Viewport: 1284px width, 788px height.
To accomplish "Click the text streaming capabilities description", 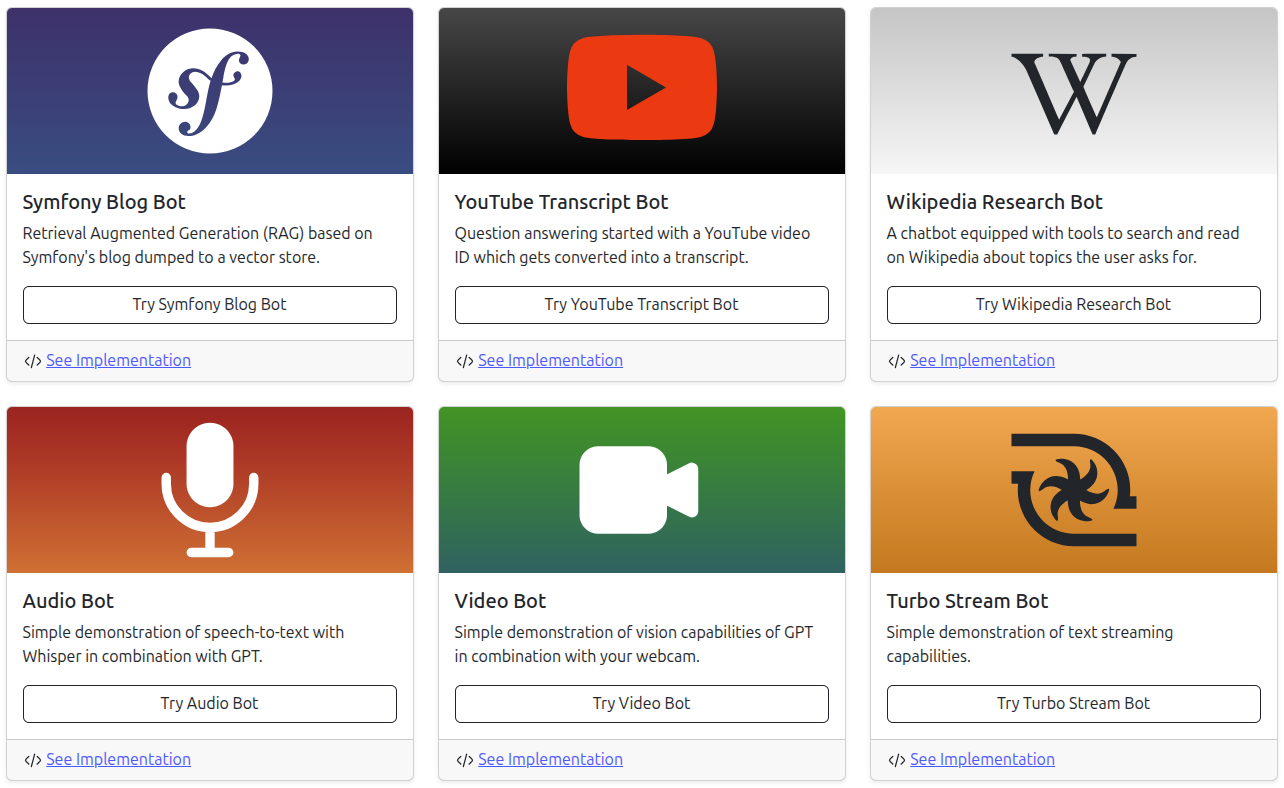I will click(x=1030, y=644).
